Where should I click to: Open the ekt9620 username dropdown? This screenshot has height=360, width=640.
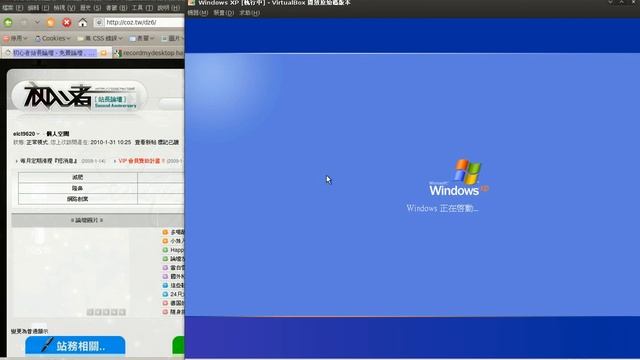[26, 134]
